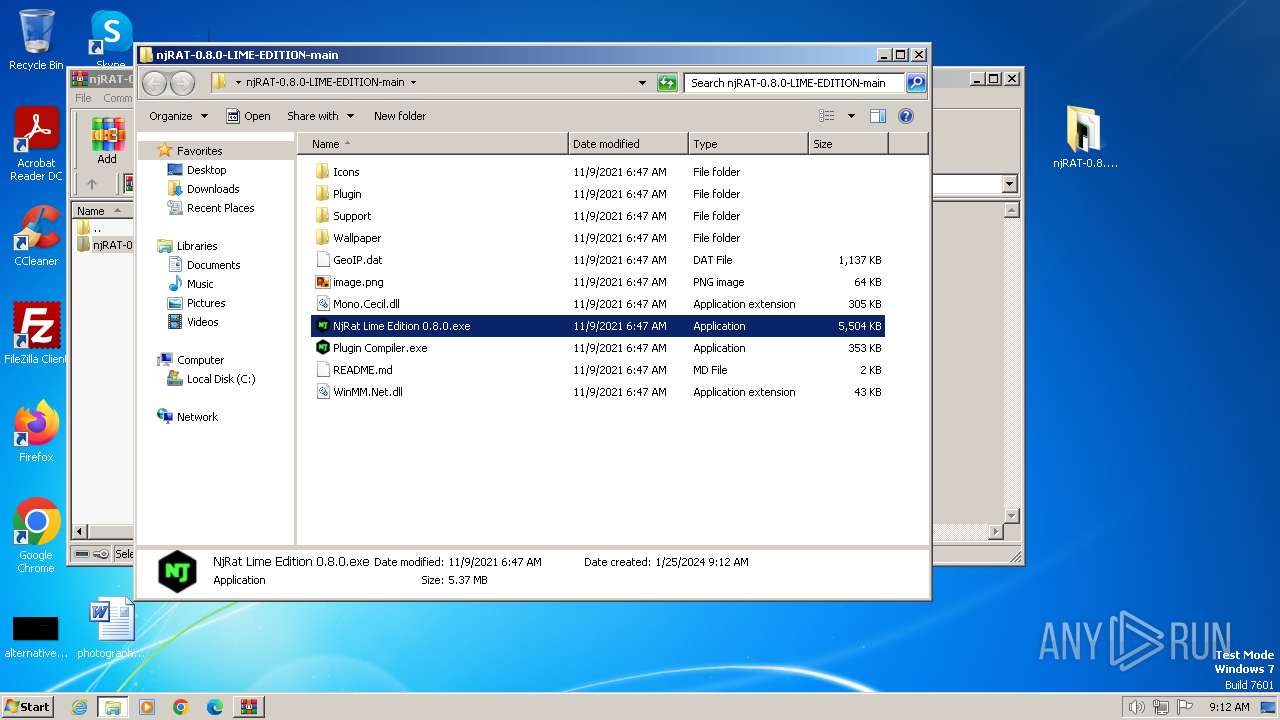Select the WinMM.Net.dll file icon

tap(322, 392)
